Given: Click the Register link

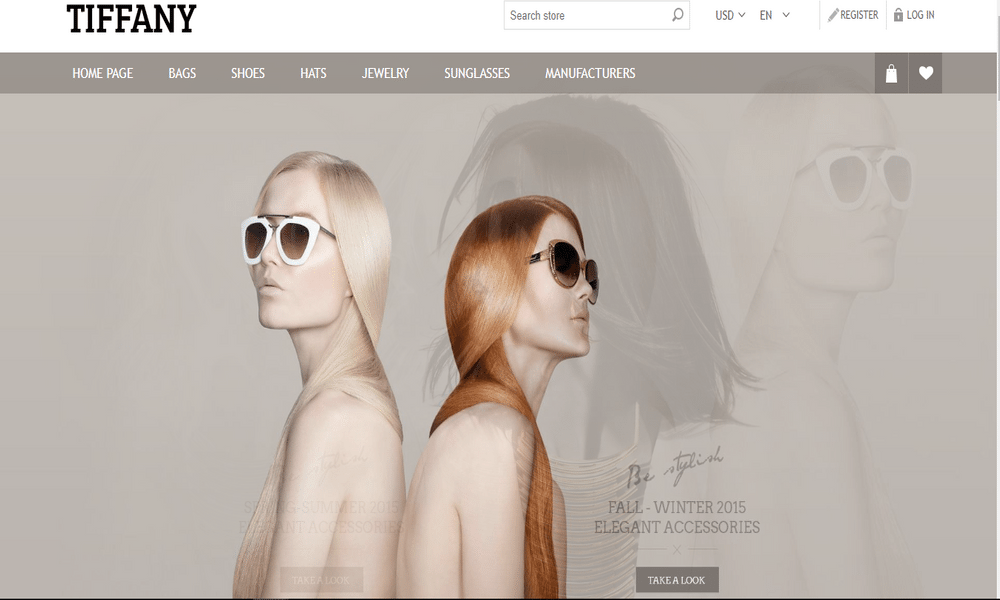Looking at the screenshot, I should 859,15.
